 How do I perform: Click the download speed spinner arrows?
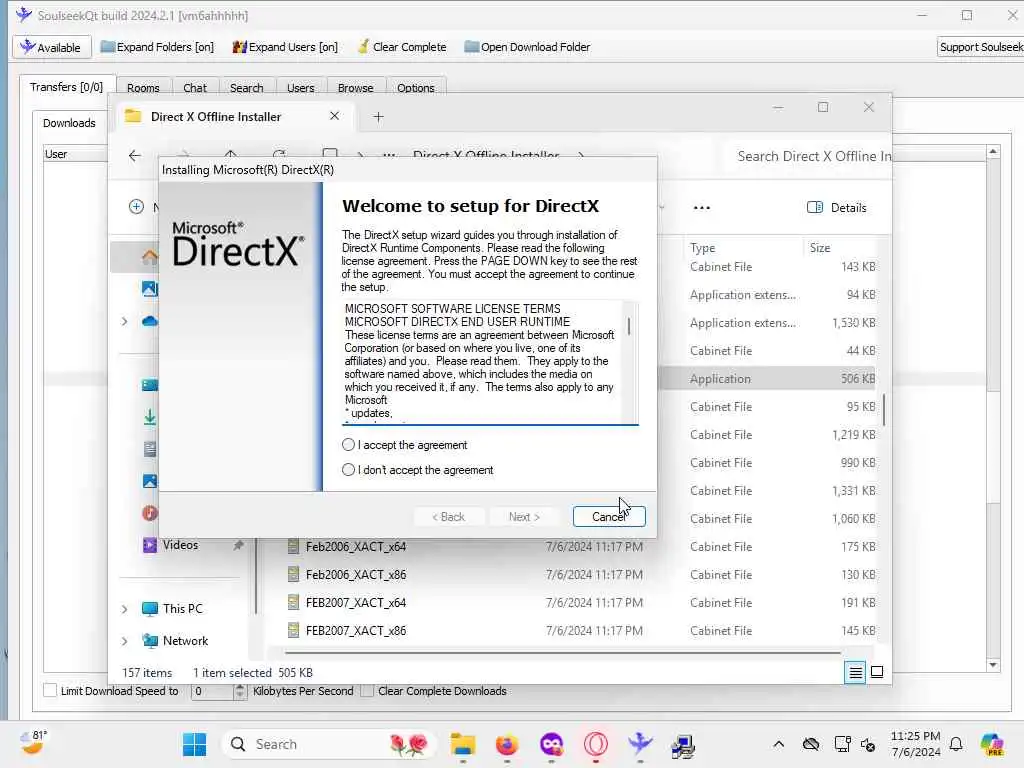click(x=240, y=691)
